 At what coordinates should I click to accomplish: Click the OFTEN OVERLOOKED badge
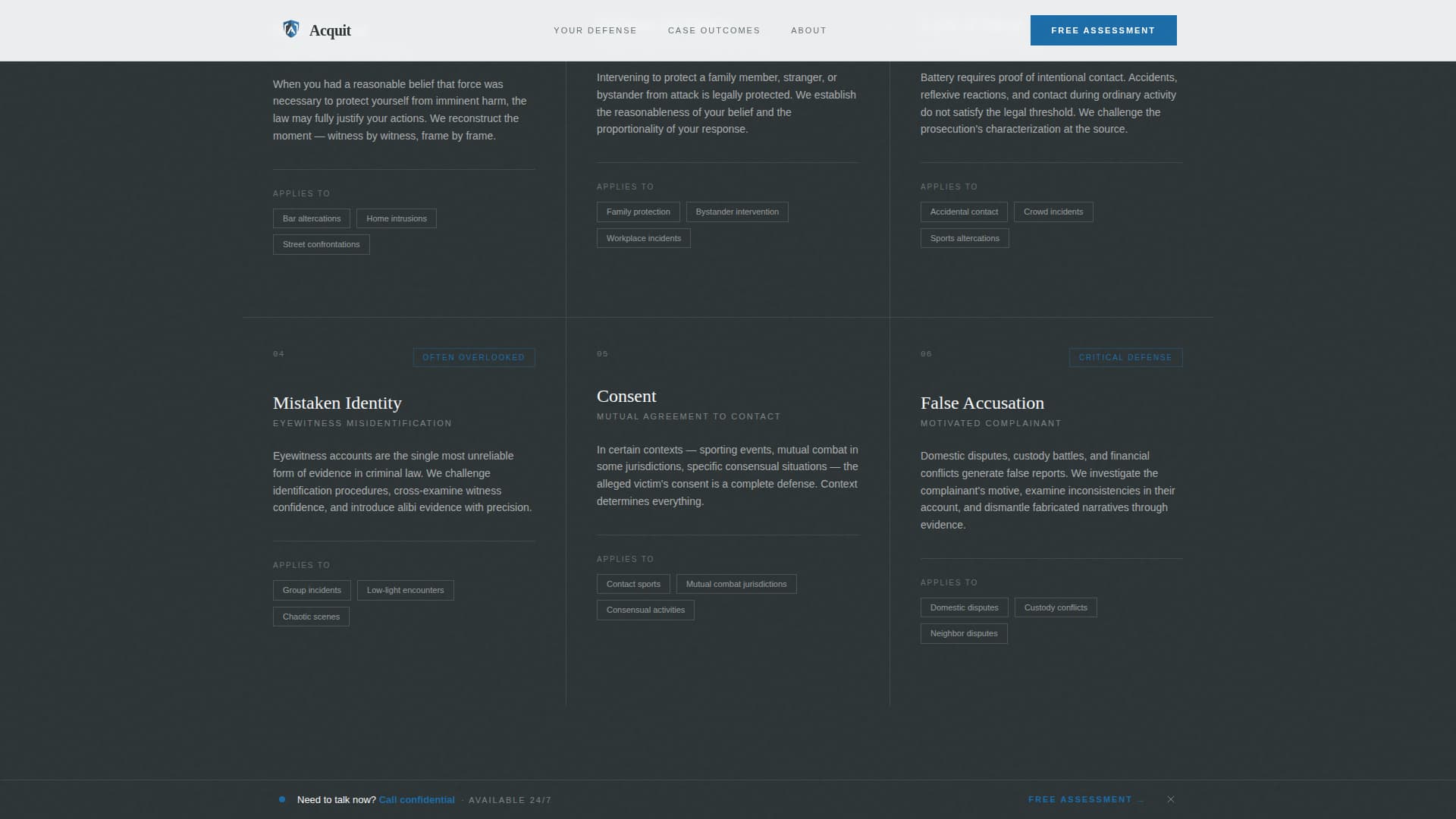[x=474, y=357]
